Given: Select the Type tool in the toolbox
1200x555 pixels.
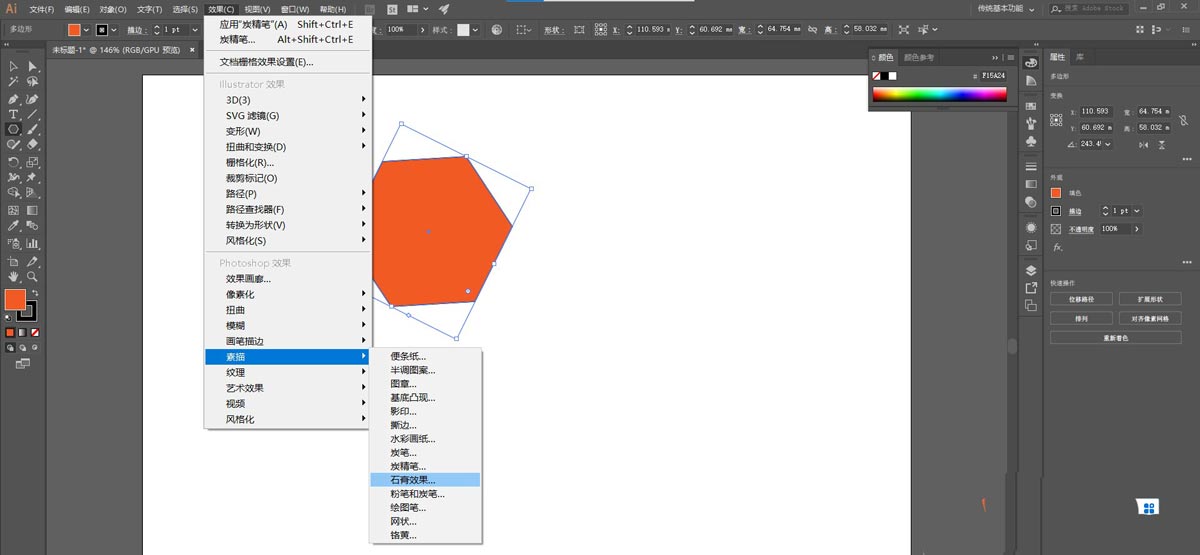Looking at the screenshot, I should point(13,115).
